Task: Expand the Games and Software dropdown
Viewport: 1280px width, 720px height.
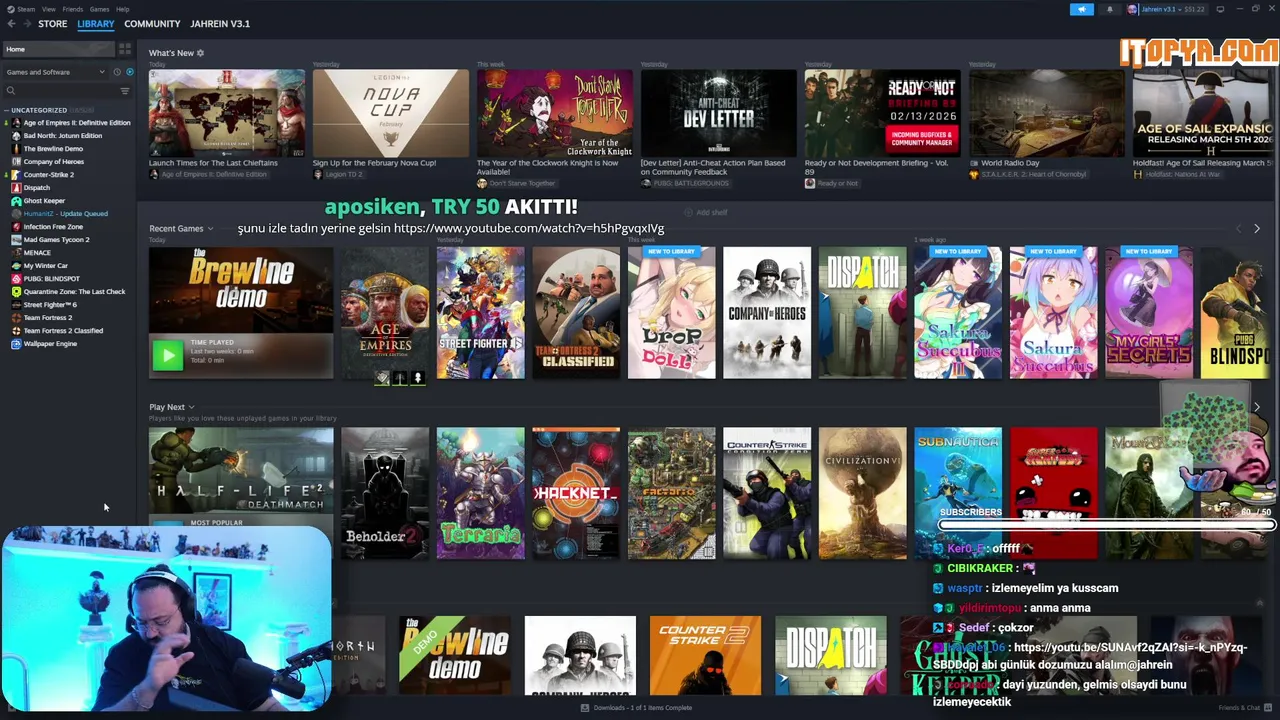Action: coord(55,72)
